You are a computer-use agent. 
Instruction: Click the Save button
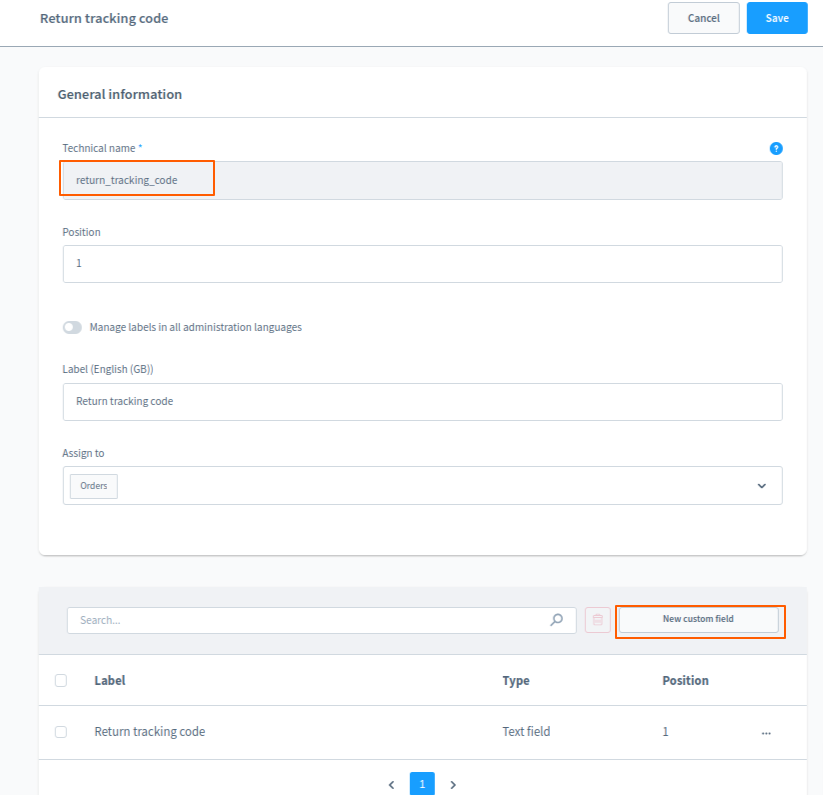tap(777, 18)
